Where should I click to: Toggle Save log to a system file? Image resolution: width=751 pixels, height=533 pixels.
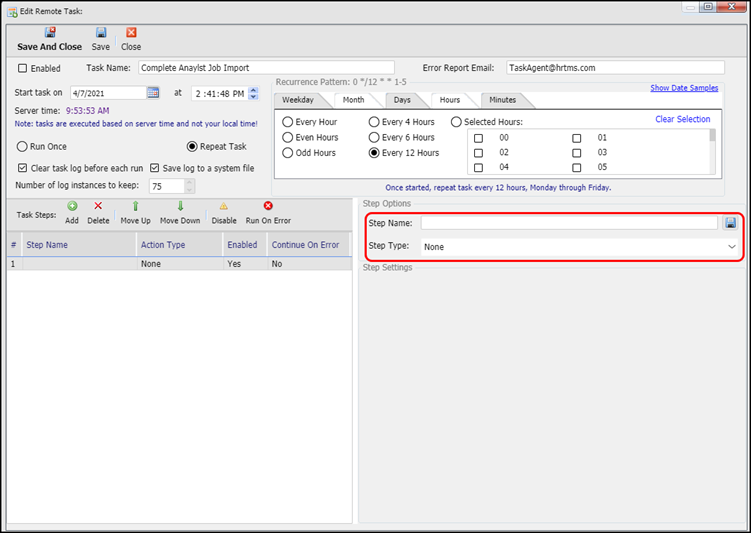(154, 168)
